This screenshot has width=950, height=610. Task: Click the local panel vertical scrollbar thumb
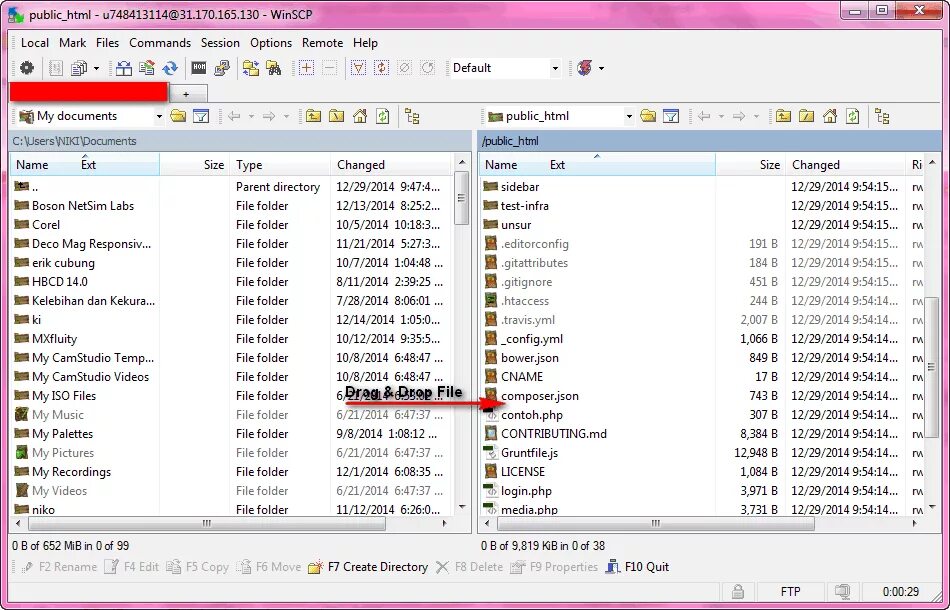coord(462,197)
